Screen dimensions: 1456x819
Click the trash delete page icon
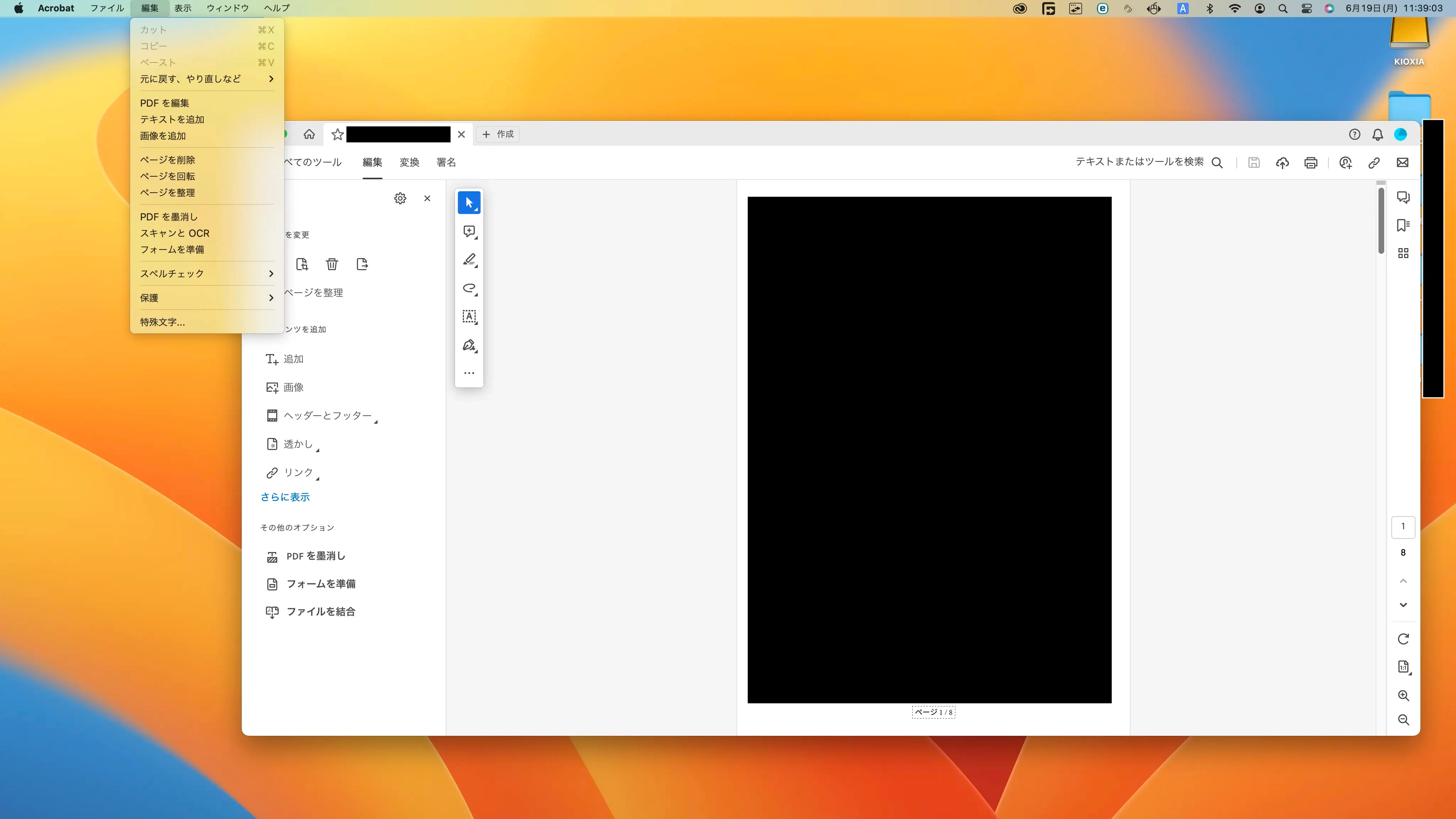332,264
